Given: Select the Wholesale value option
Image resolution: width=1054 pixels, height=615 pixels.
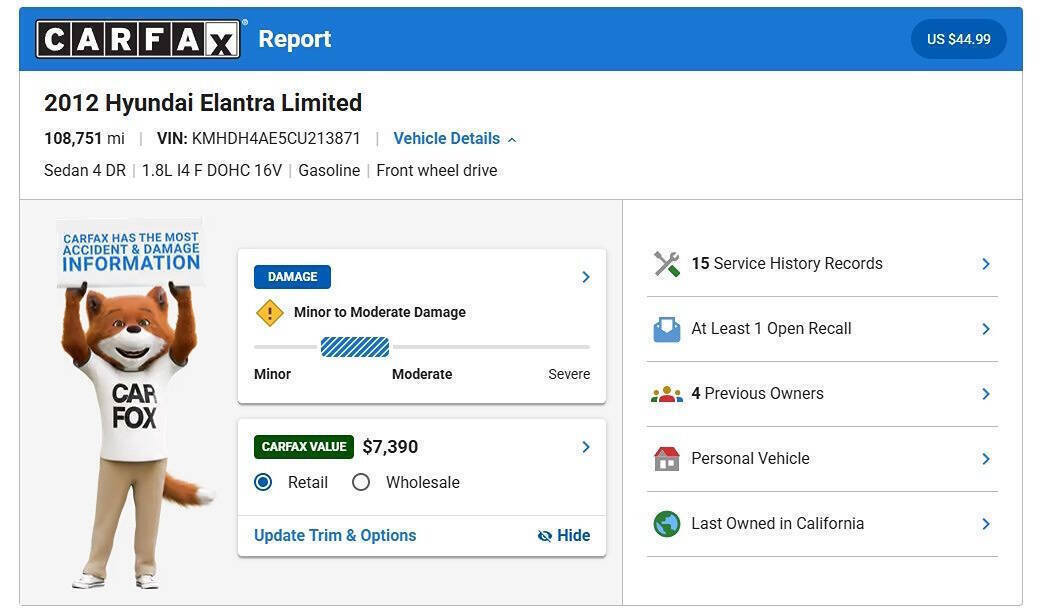Looking at the screenshot, I should 361,483.
